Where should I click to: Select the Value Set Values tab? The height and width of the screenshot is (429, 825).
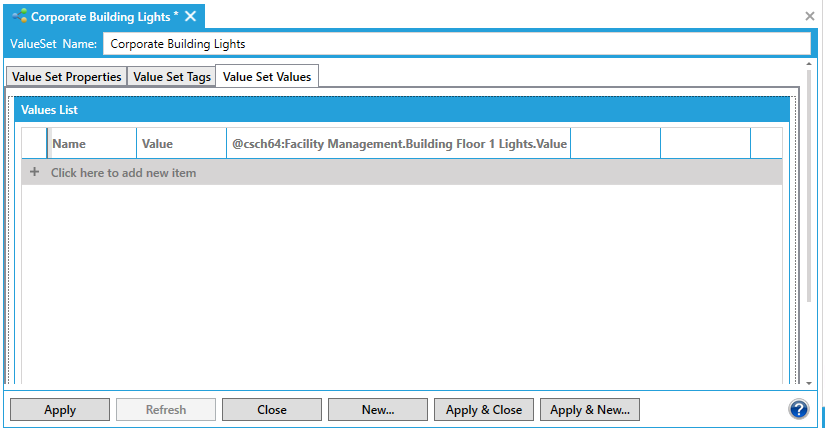coord(267,77)
